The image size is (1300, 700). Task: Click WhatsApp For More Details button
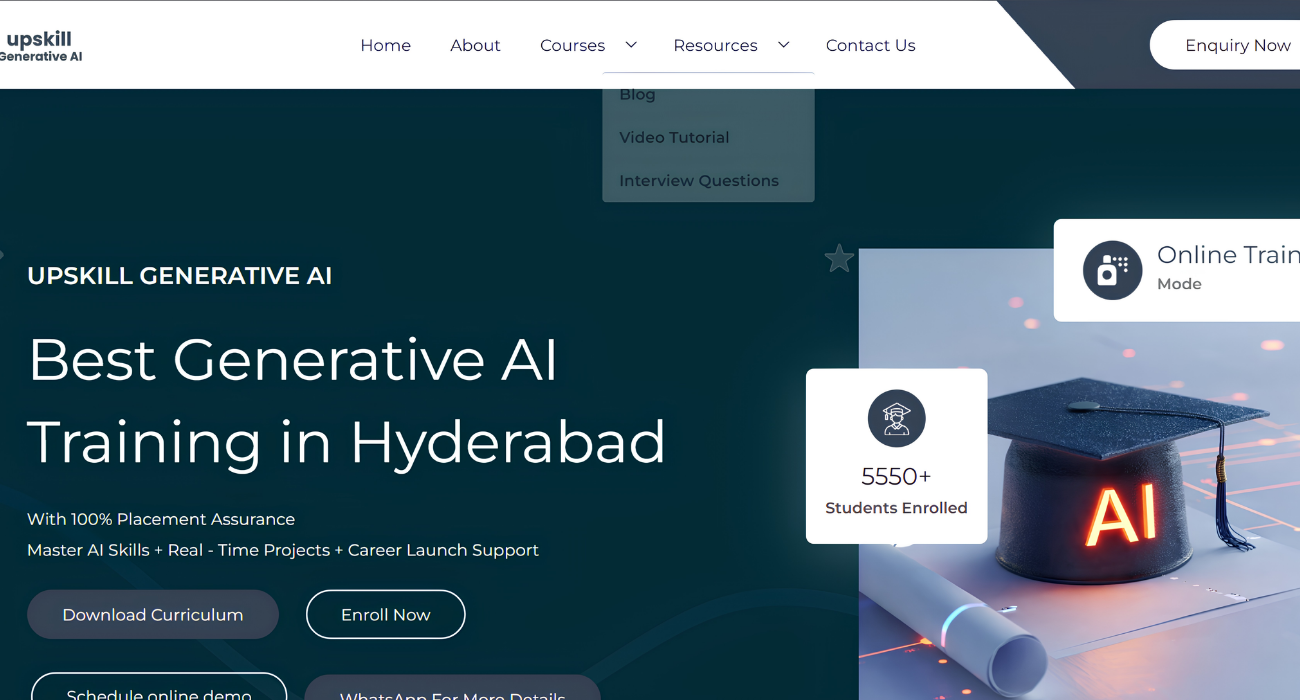pyautogui.click(x=452, y=688)
